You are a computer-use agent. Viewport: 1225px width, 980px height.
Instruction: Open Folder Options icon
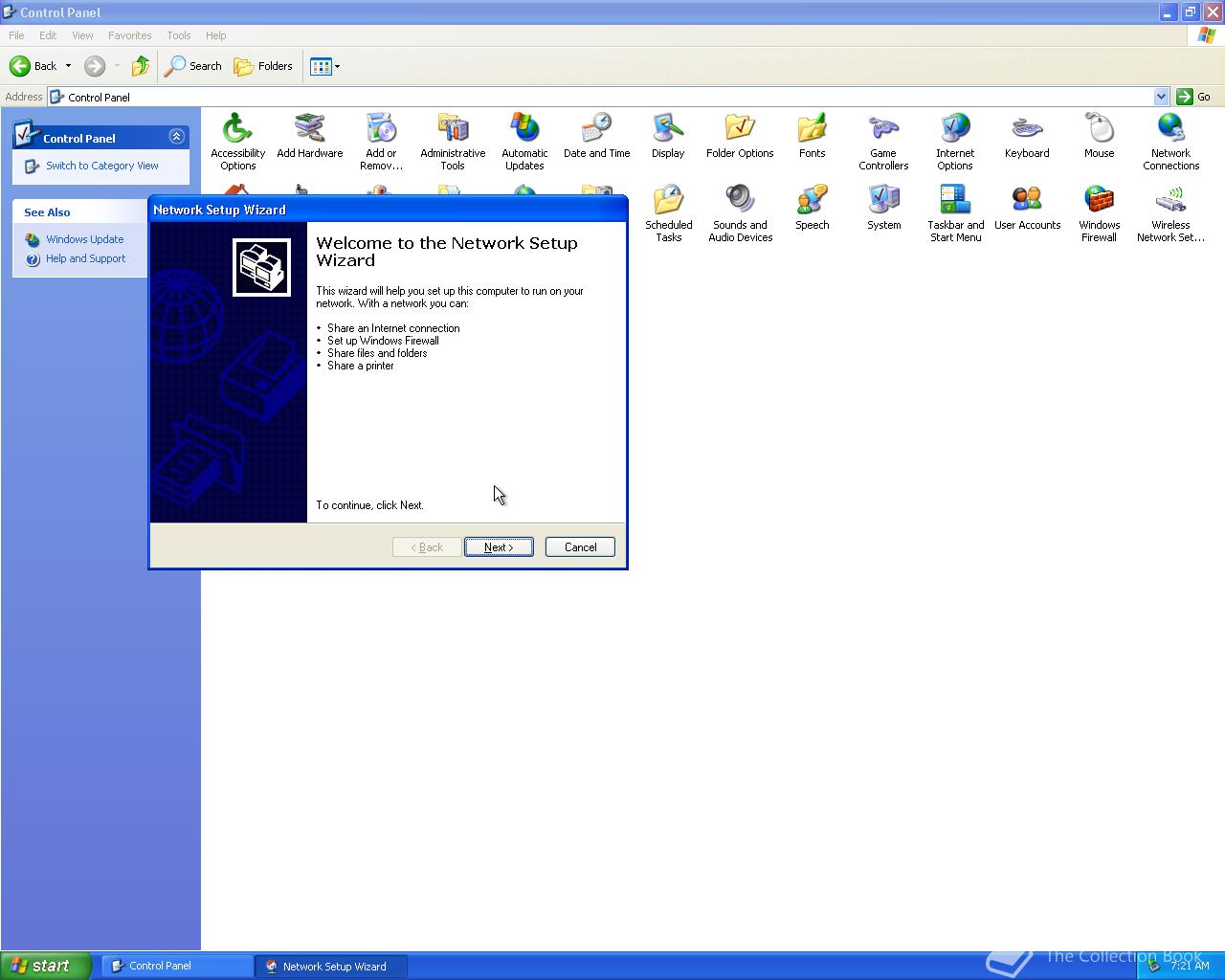click(x=740, y=136)
